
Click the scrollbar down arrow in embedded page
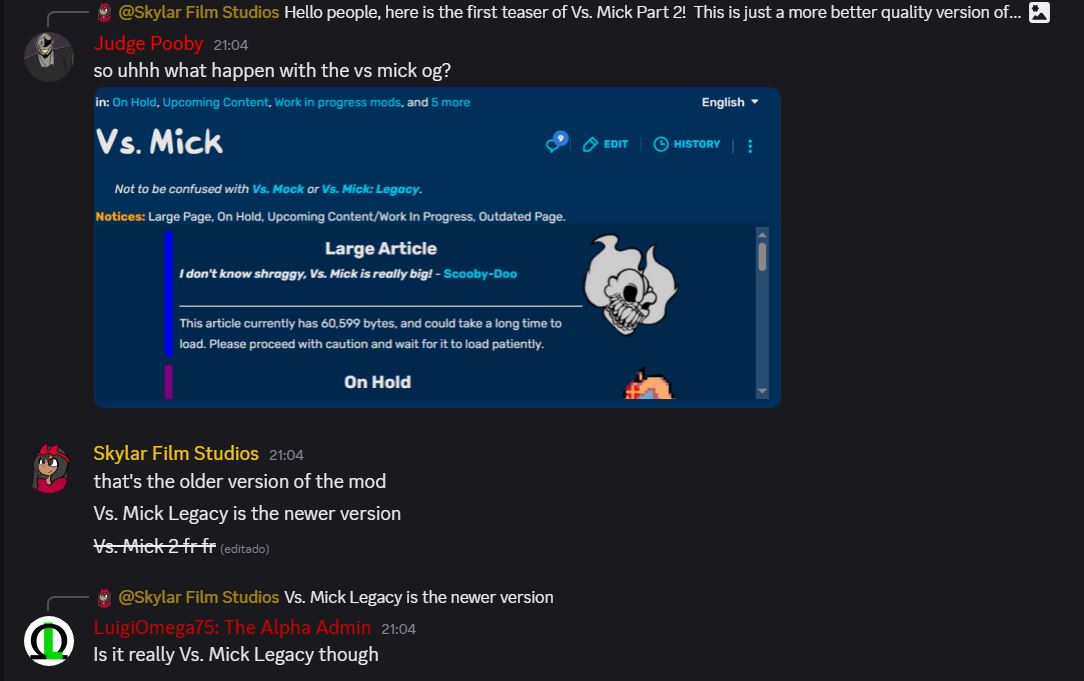762,391
